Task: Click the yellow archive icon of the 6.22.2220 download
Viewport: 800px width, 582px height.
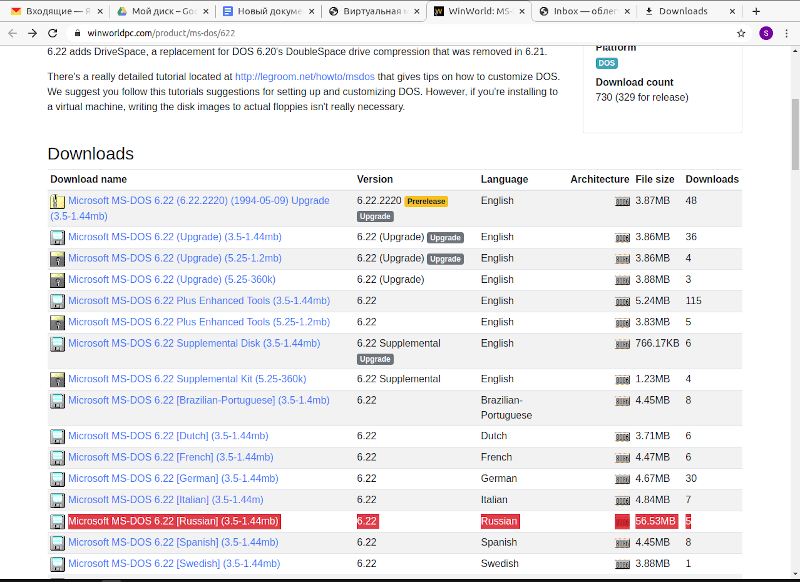Action: (58, 201)
